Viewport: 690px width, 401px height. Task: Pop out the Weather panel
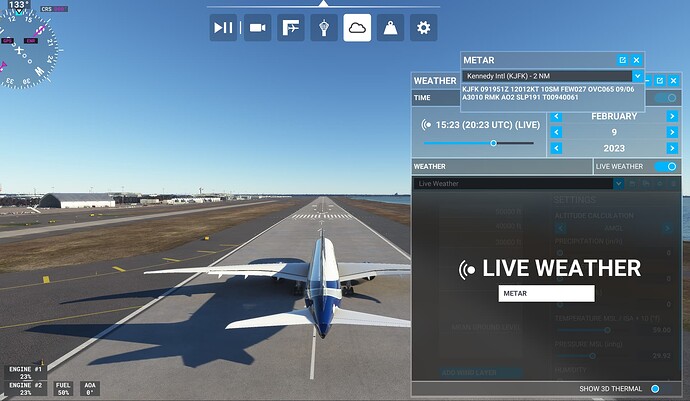click(x=660, y=81)
